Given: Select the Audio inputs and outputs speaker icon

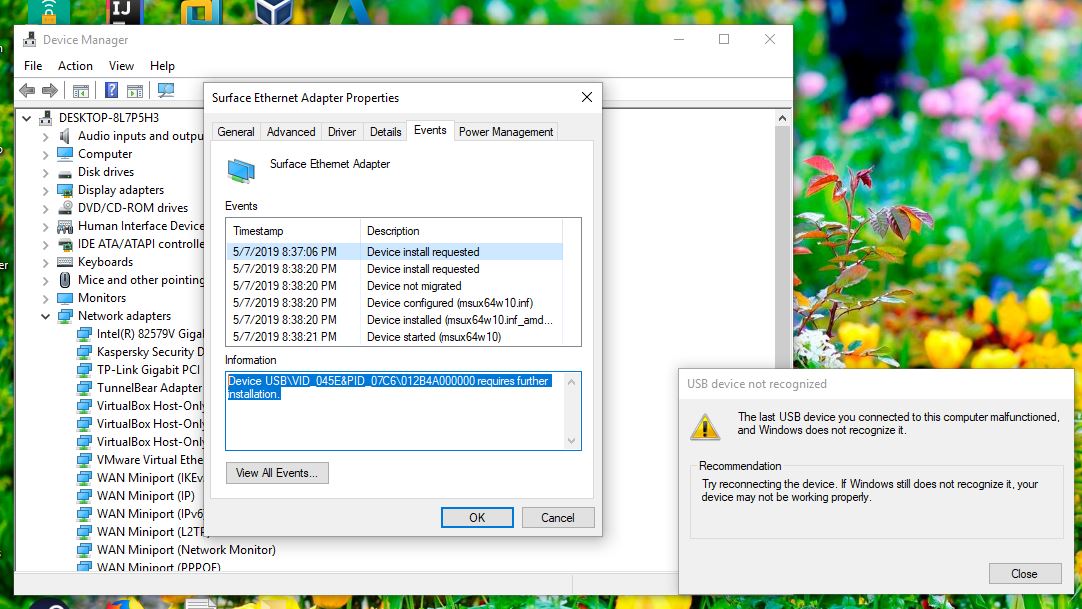Looking at the screenshot, I should 65,136.
